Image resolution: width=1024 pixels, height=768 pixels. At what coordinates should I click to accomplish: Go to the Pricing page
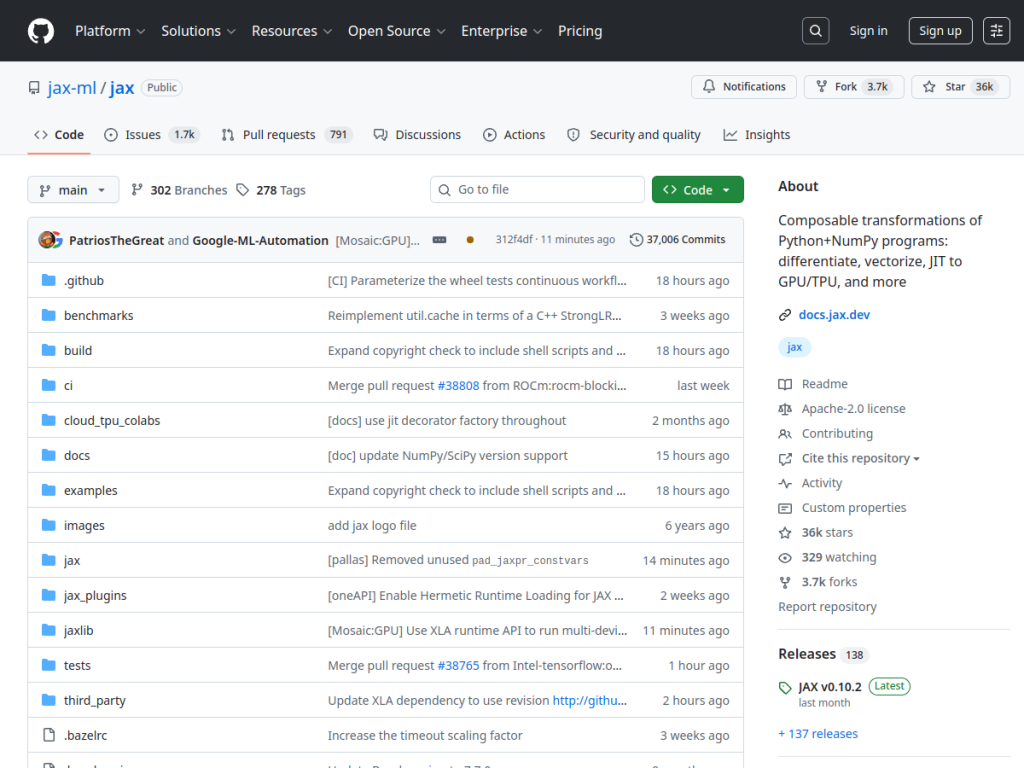click(x=580, y=31)
